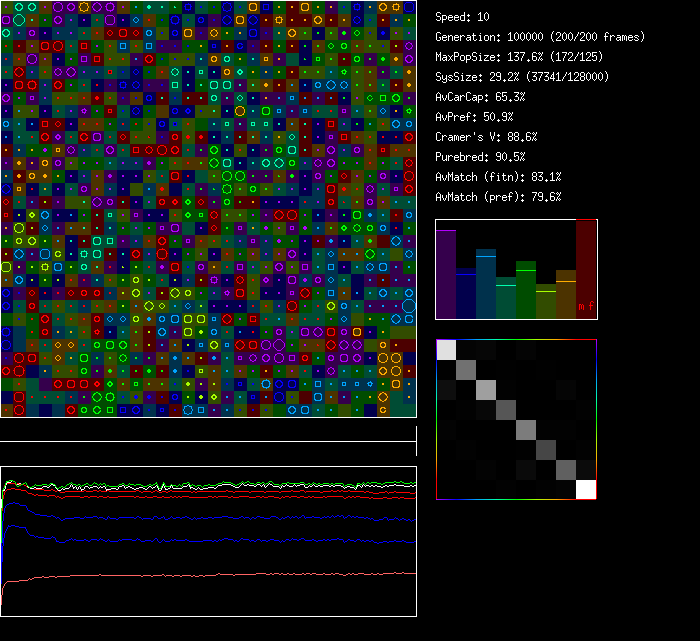Click the AvMatch (fitn) statistic
This screenshot has height=641, width=700.
(x=498, y=177)
